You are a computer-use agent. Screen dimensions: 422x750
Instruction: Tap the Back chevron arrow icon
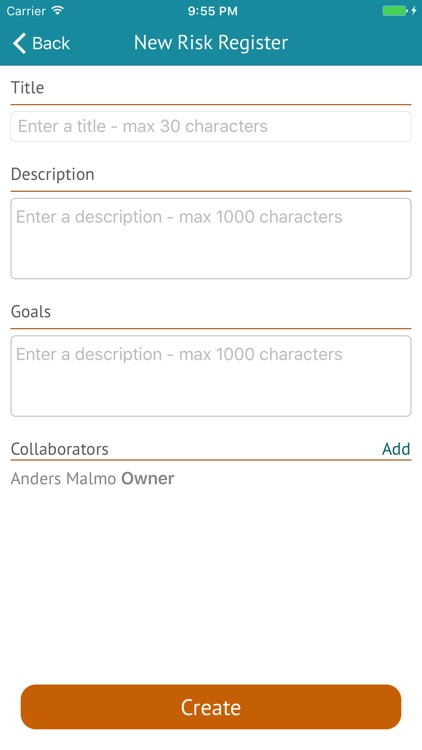[19, 43]
